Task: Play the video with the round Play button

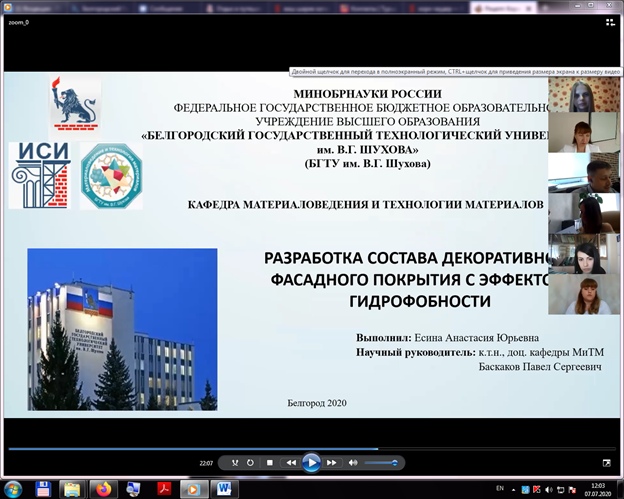Action: click(311, 463)
